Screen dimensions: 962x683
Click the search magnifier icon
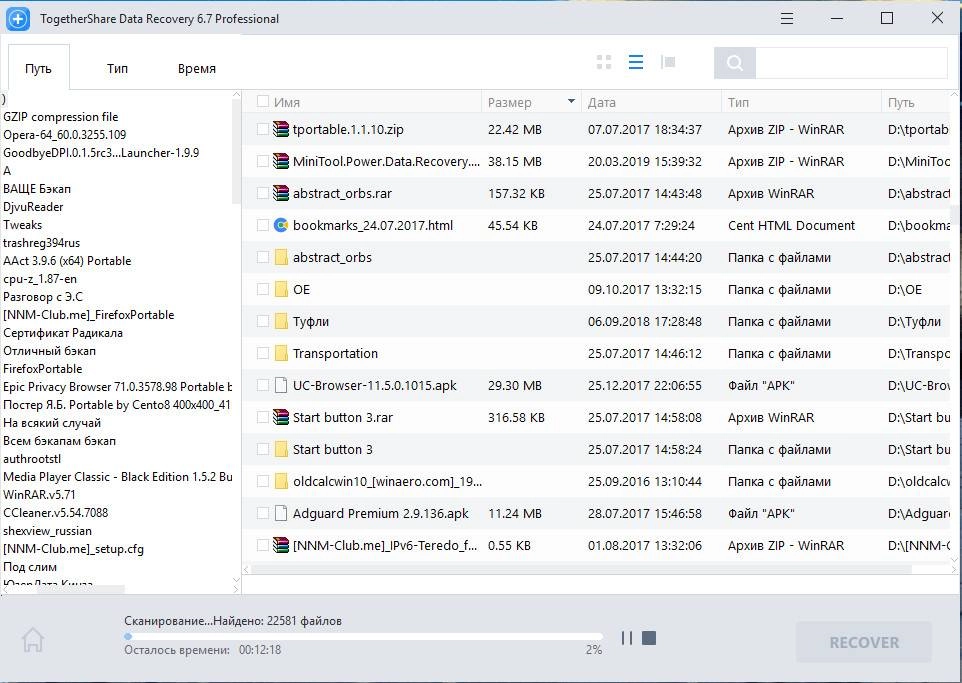tap(734, 63)
